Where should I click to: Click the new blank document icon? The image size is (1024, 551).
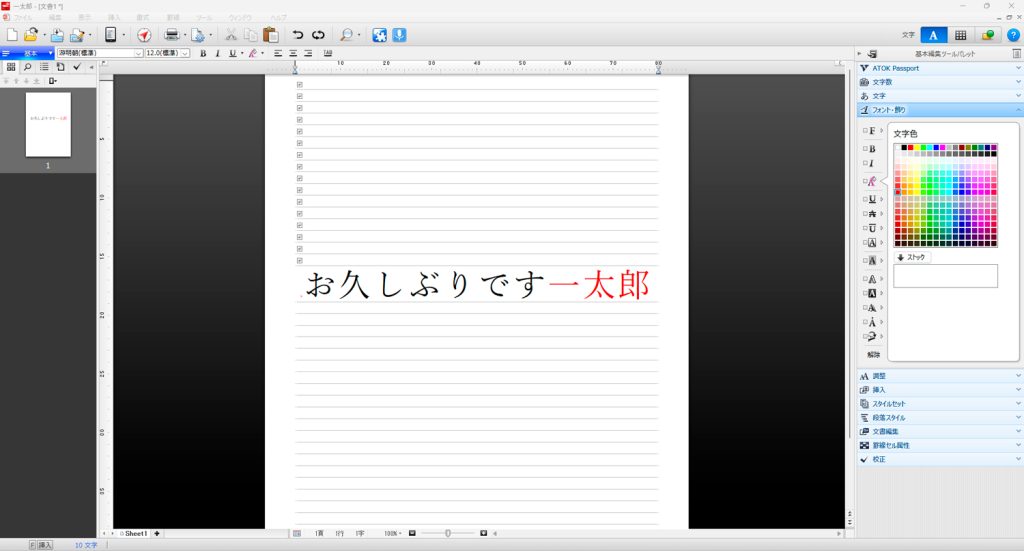pyautogui.click(x=12, y=35)
